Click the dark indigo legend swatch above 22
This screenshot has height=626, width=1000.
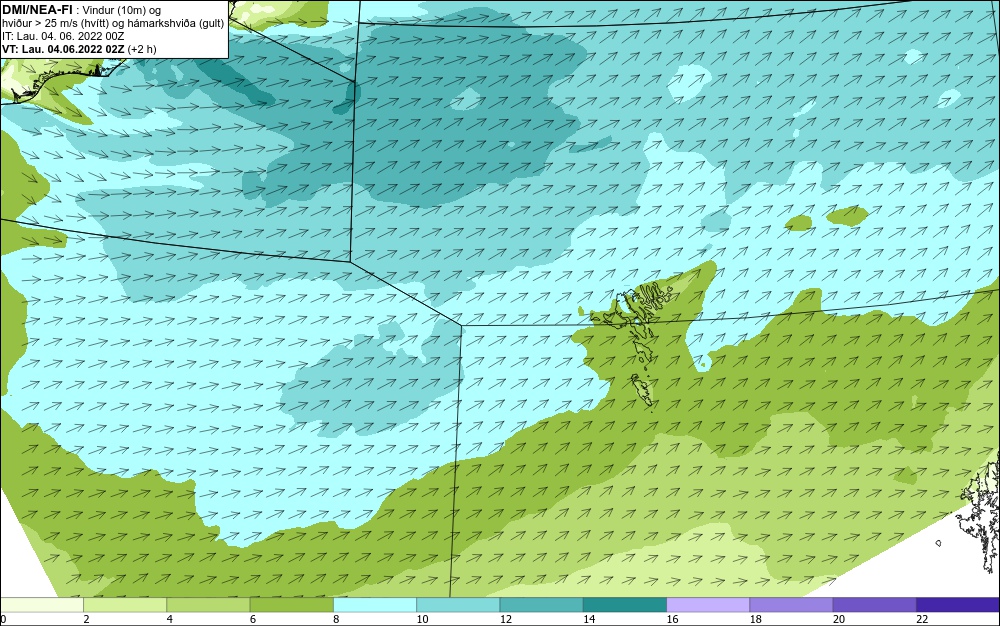(x=958, y=605)
